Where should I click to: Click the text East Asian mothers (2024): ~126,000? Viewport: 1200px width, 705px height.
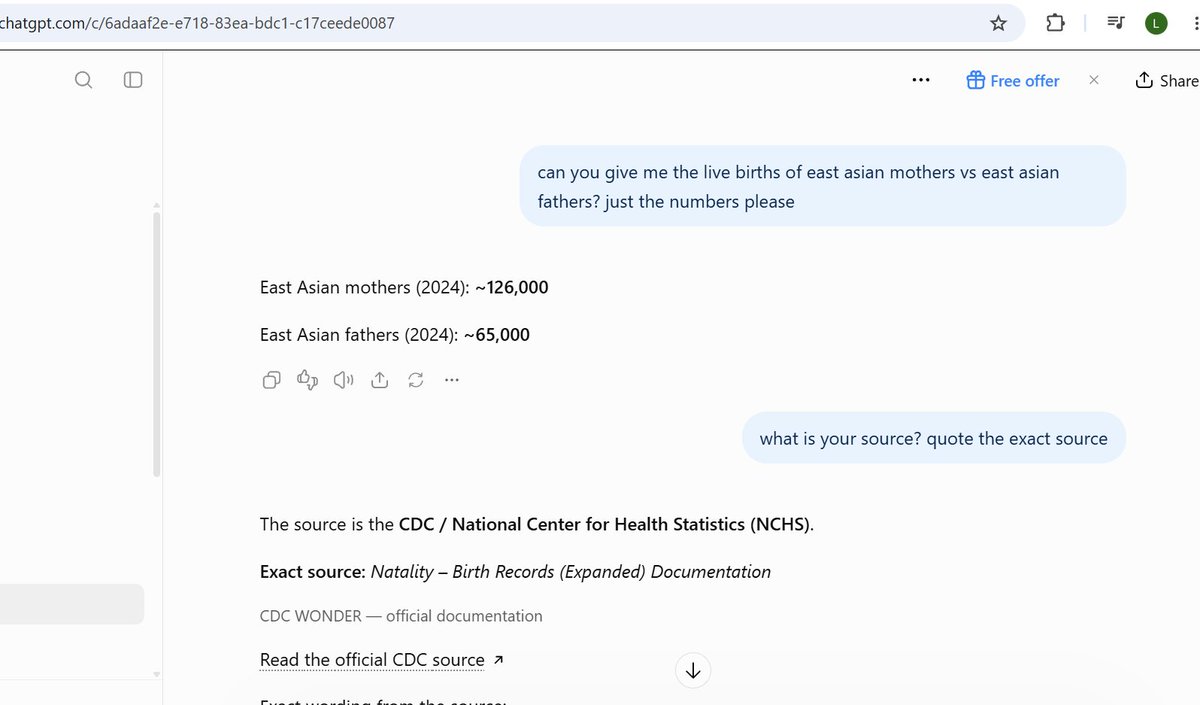[x=404, y=288]
